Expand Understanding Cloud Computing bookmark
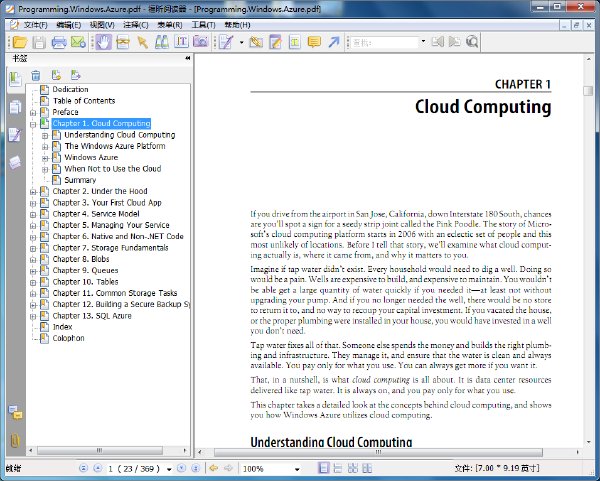The height and width of the screenshot is (481, 600). click(45, 135)
